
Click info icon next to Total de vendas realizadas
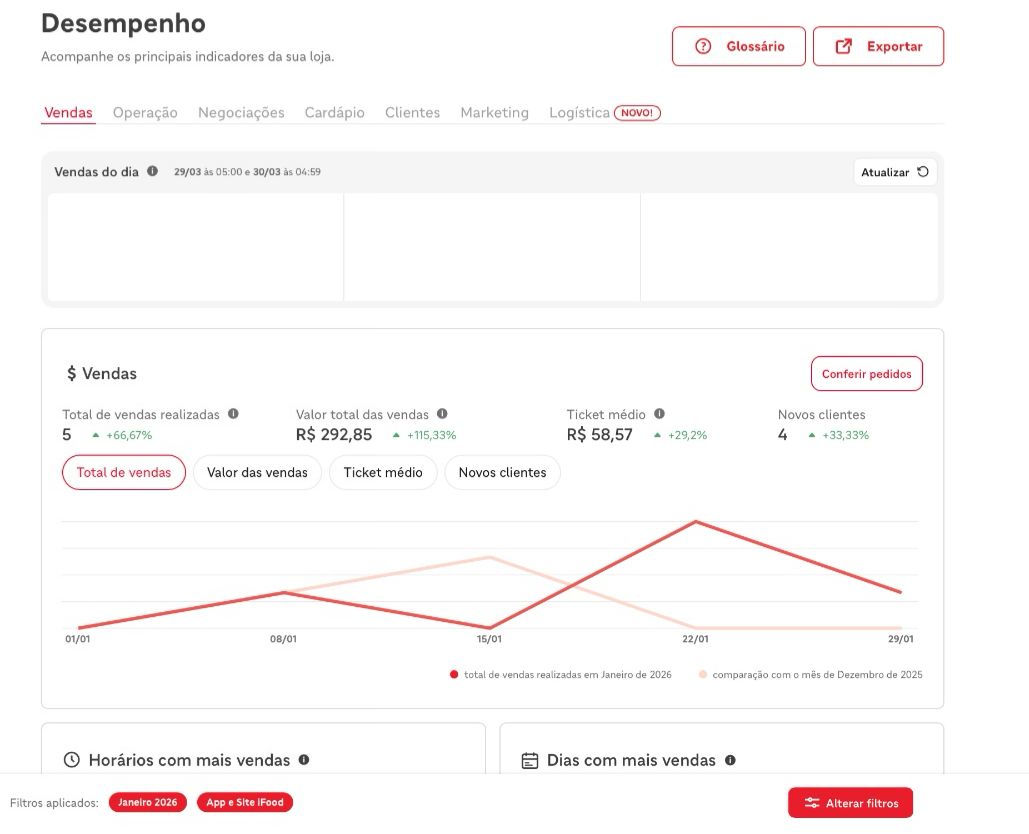click(233, 414)
